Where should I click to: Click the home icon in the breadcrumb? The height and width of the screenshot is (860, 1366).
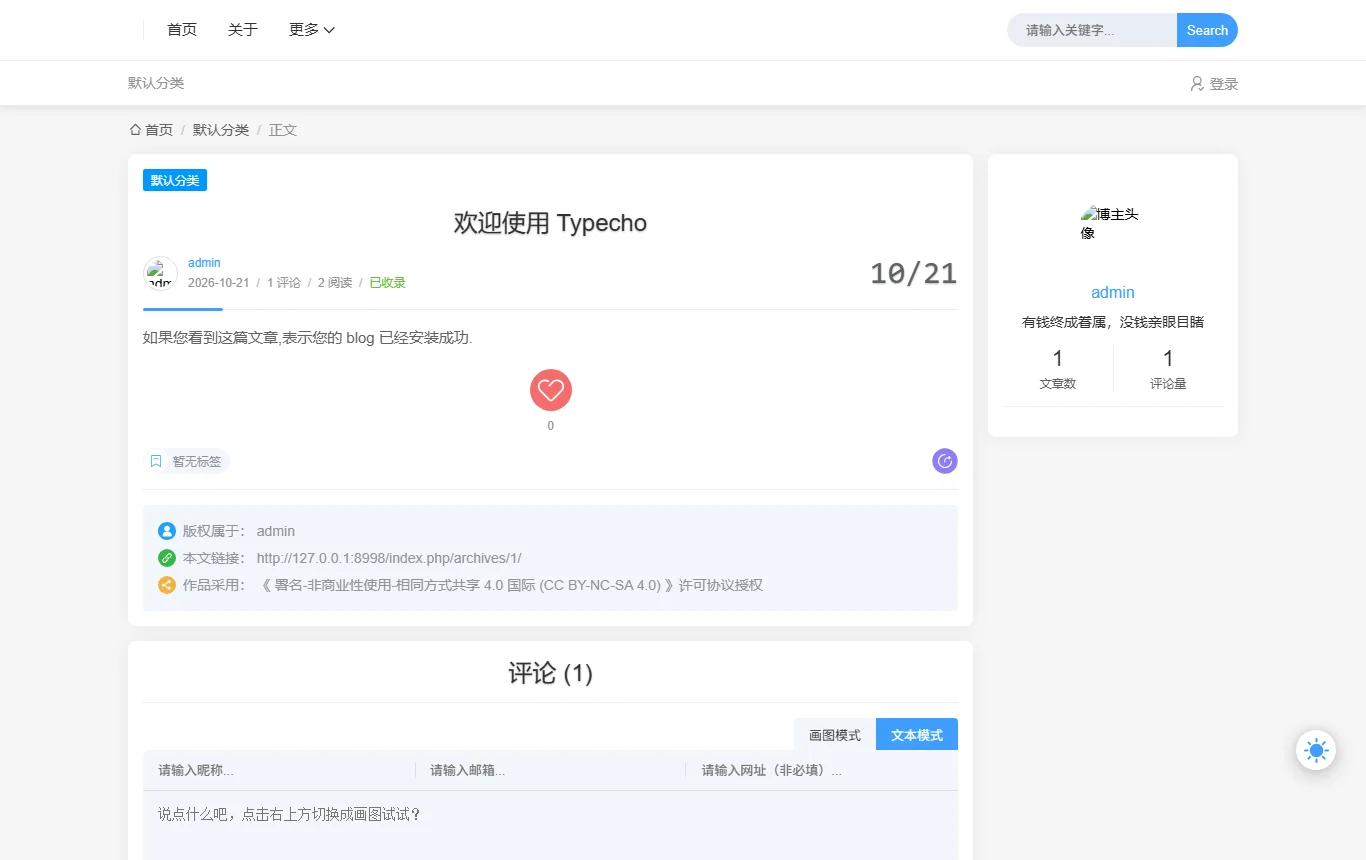pos(135,130)
